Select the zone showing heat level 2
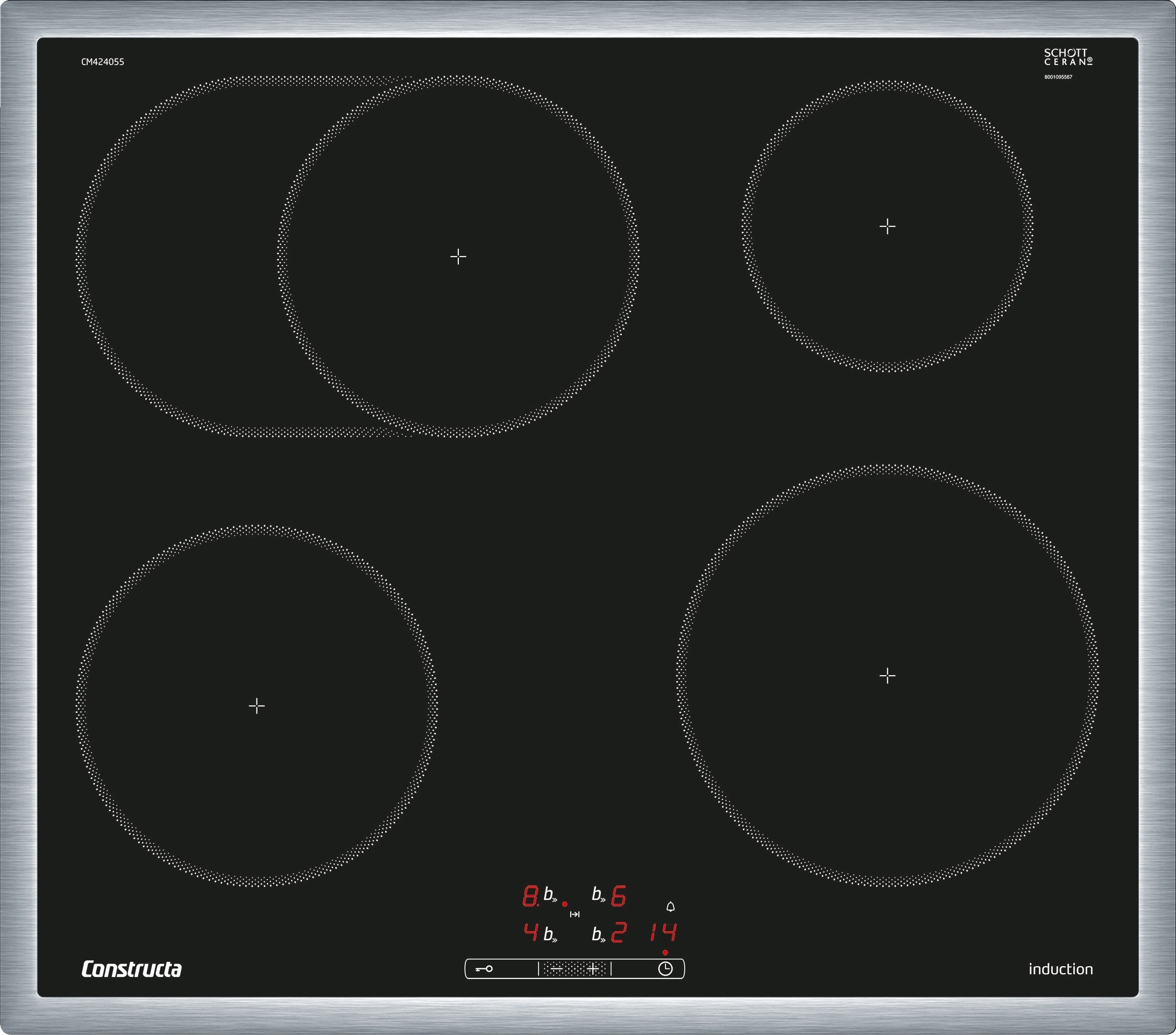 point(619,932)
